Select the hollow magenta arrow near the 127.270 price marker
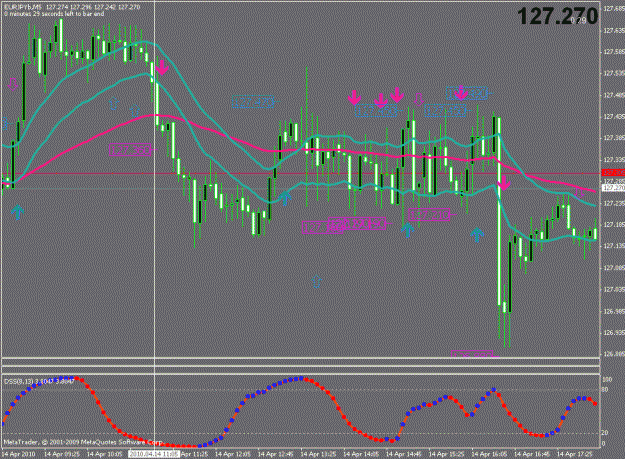The image size is (625, 459). [580, 194]
